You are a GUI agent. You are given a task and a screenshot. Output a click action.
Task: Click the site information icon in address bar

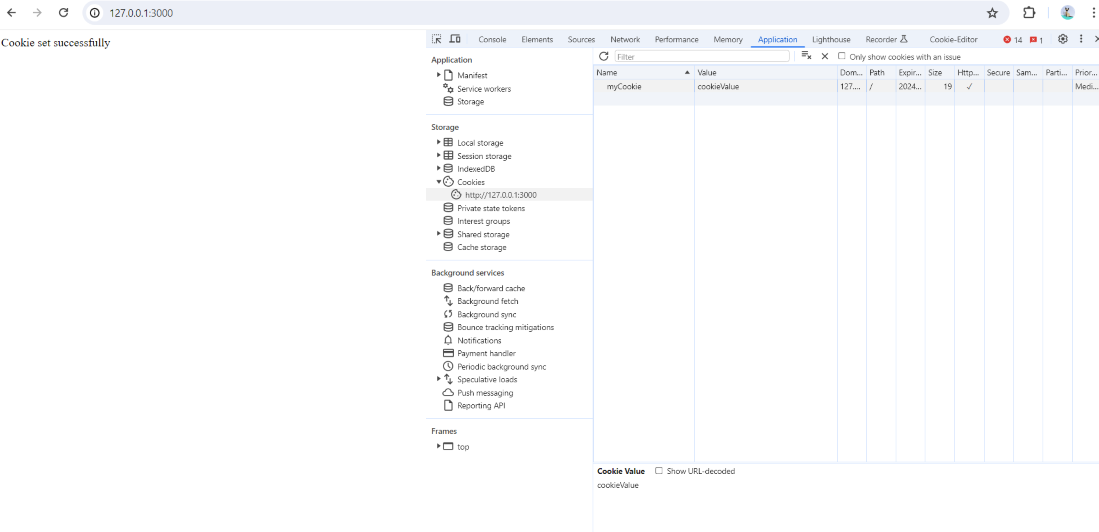(95, 13)
